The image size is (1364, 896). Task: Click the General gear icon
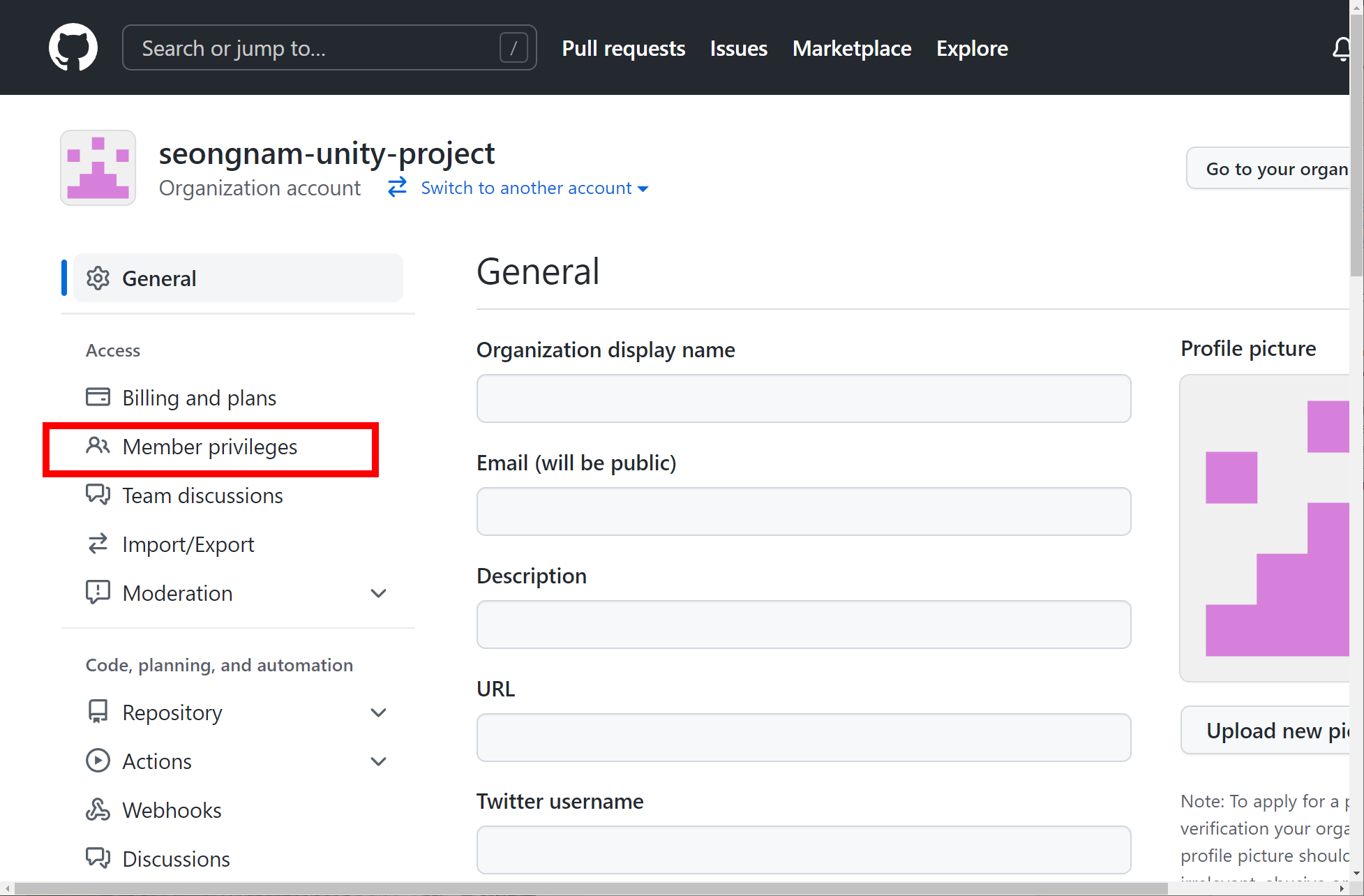[x=98, y=278]
